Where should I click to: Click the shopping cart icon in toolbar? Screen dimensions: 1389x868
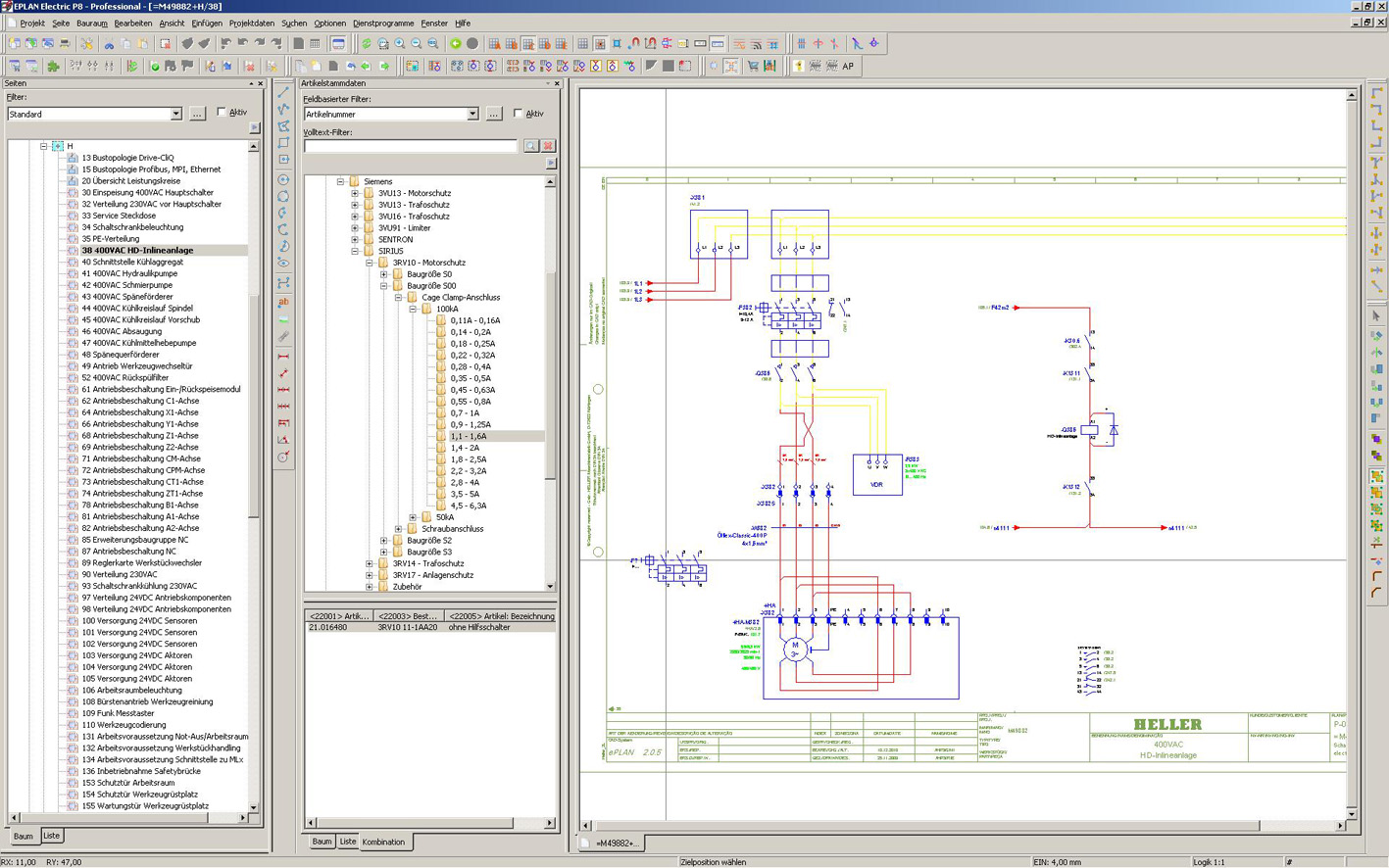(x=753, y=67)
